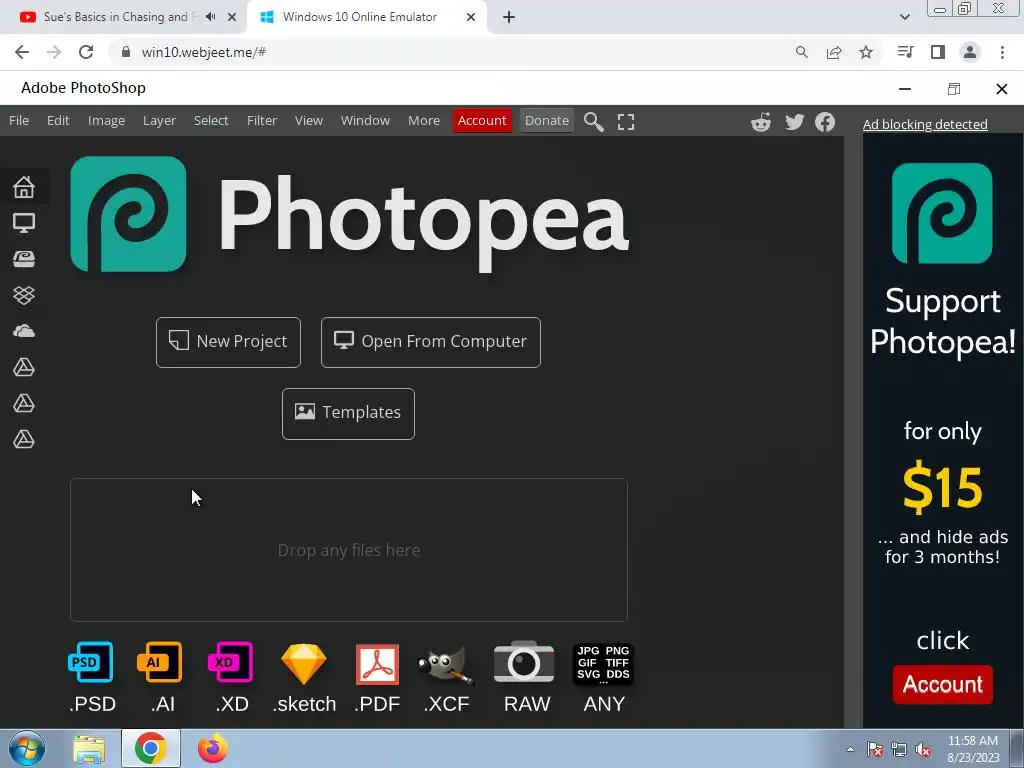Open the Filter menu
Viewport: 1024px width, 768px height.
[262, 121]
